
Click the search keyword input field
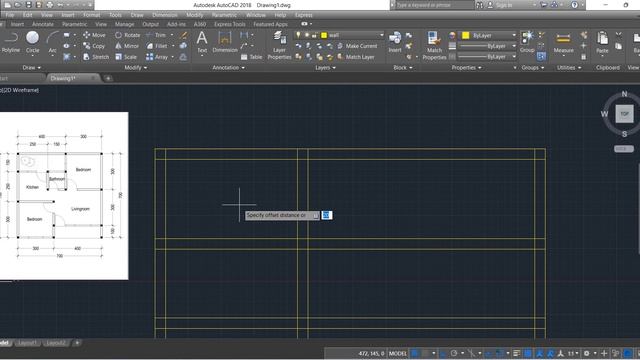(x=434, y=5)
